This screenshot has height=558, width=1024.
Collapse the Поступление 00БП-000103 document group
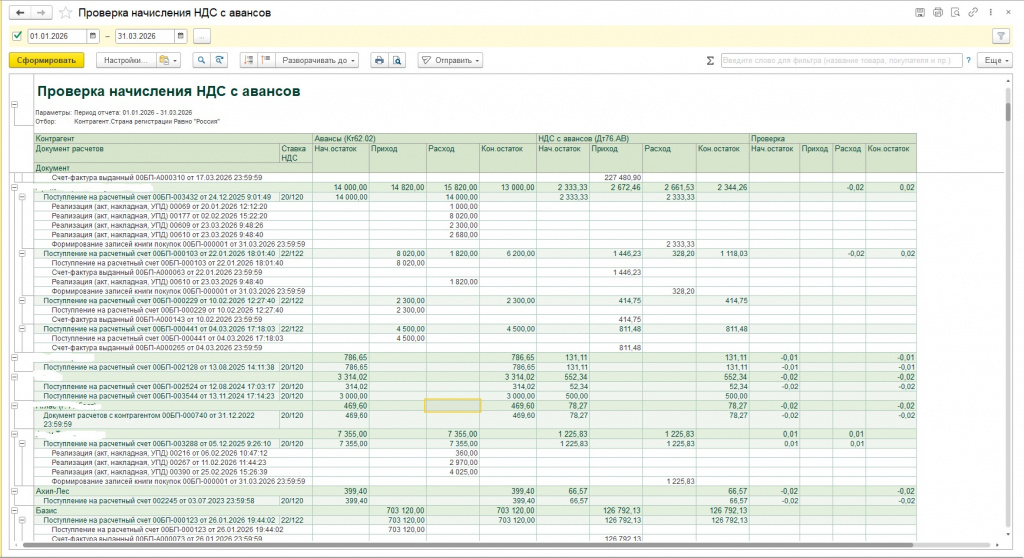[x=23, y=254]
